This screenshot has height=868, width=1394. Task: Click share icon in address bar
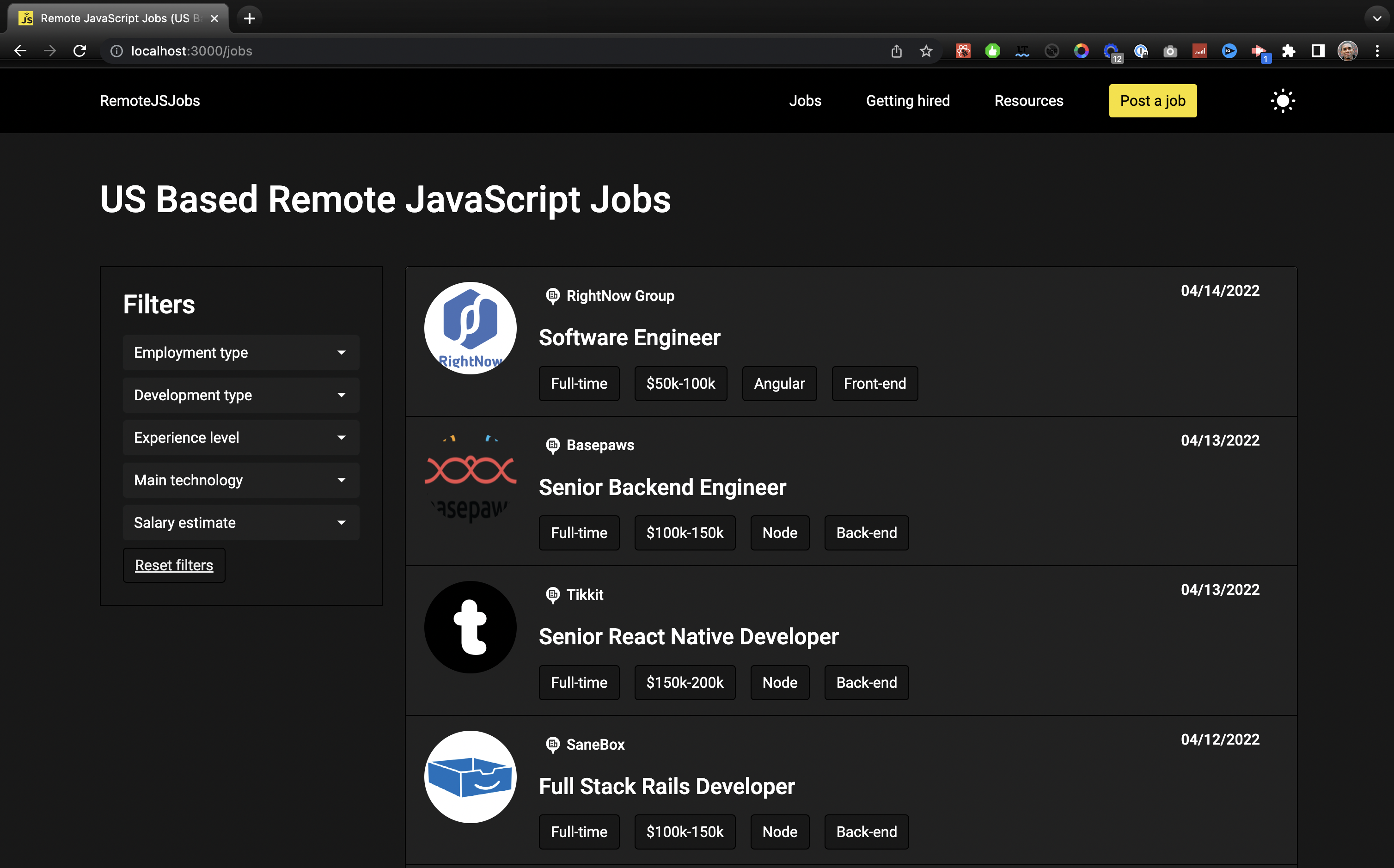tap(896, 51)
